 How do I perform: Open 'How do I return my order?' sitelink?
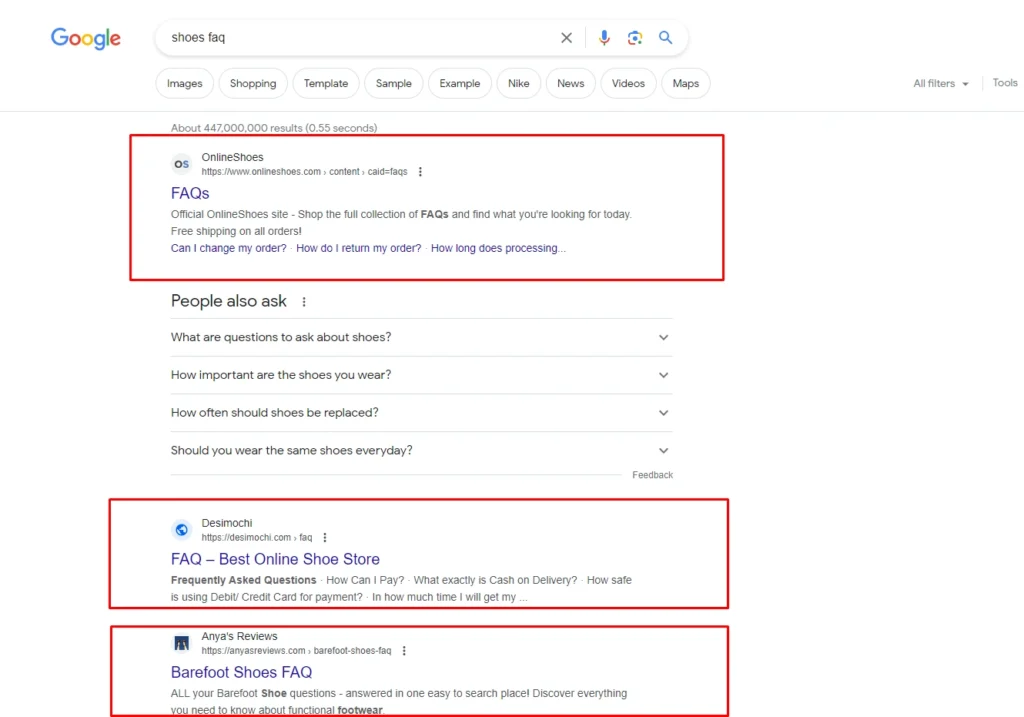[x=359, y=248]
